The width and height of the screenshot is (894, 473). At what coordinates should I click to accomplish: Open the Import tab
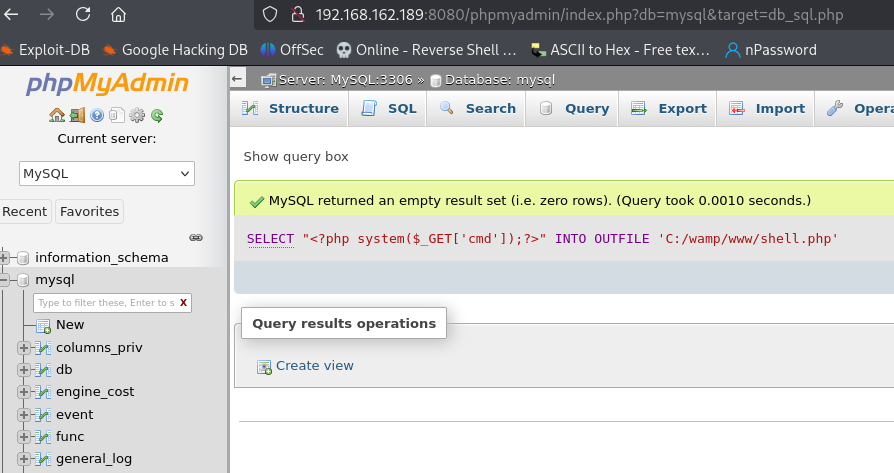point(766,108)
